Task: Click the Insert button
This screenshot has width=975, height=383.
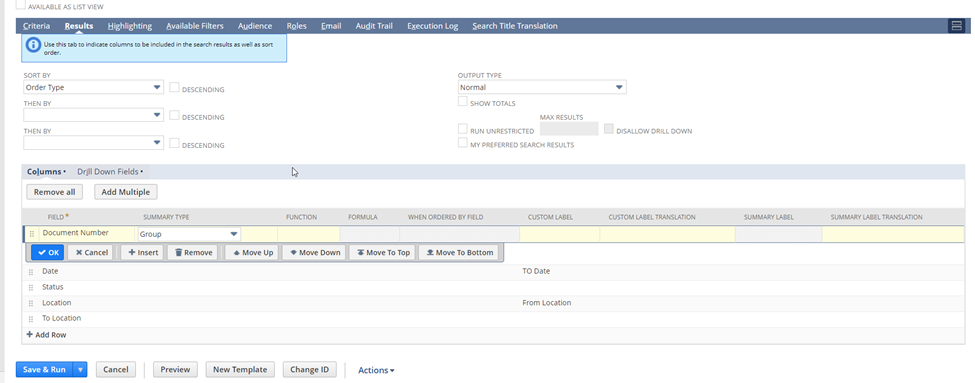Action: point(142,252)
